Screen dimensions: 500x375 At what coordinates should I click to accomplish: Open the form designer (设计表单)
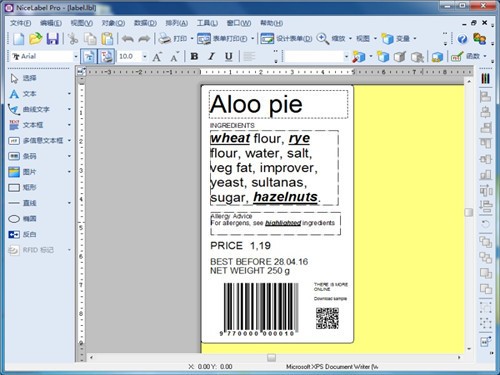point(286,39)
